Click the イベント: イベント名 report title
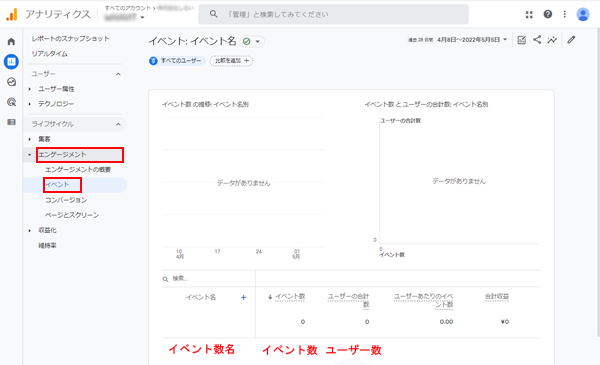This screenshot has height=365, width=600. (192, 41)
